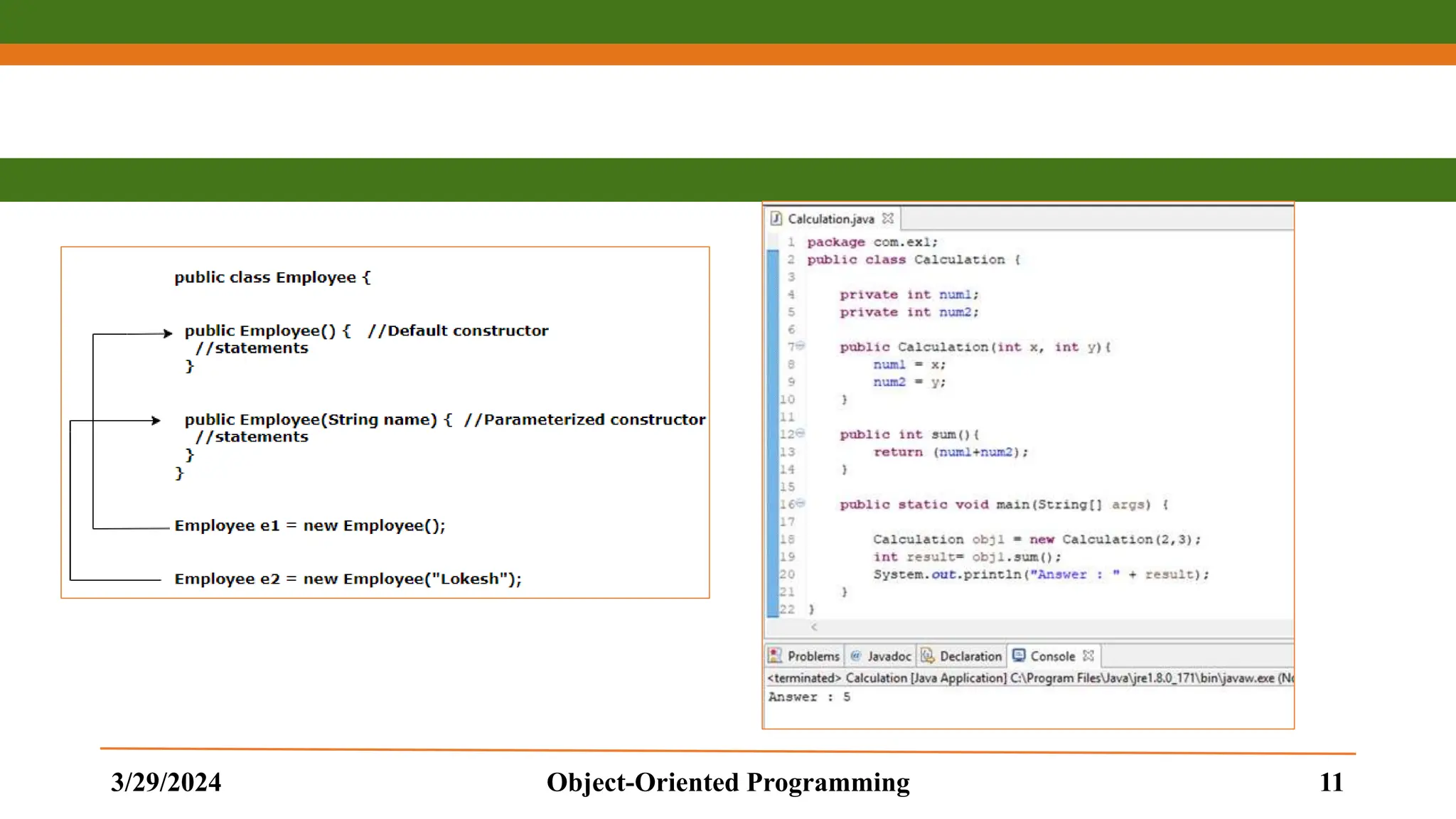Click the println statement on line 20
This screenshot has width=1456, height=819.
pos(1041,574)
